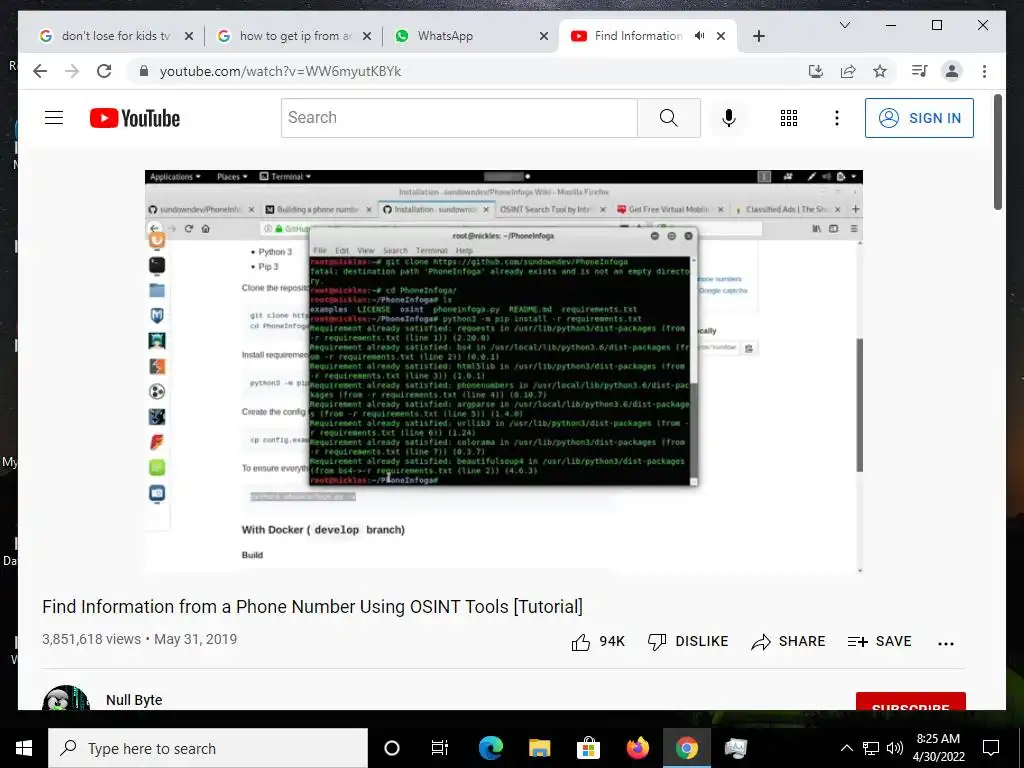Like the video with thumbs up
Viewport: 1024px width, 768px height.
click(598, 642)
